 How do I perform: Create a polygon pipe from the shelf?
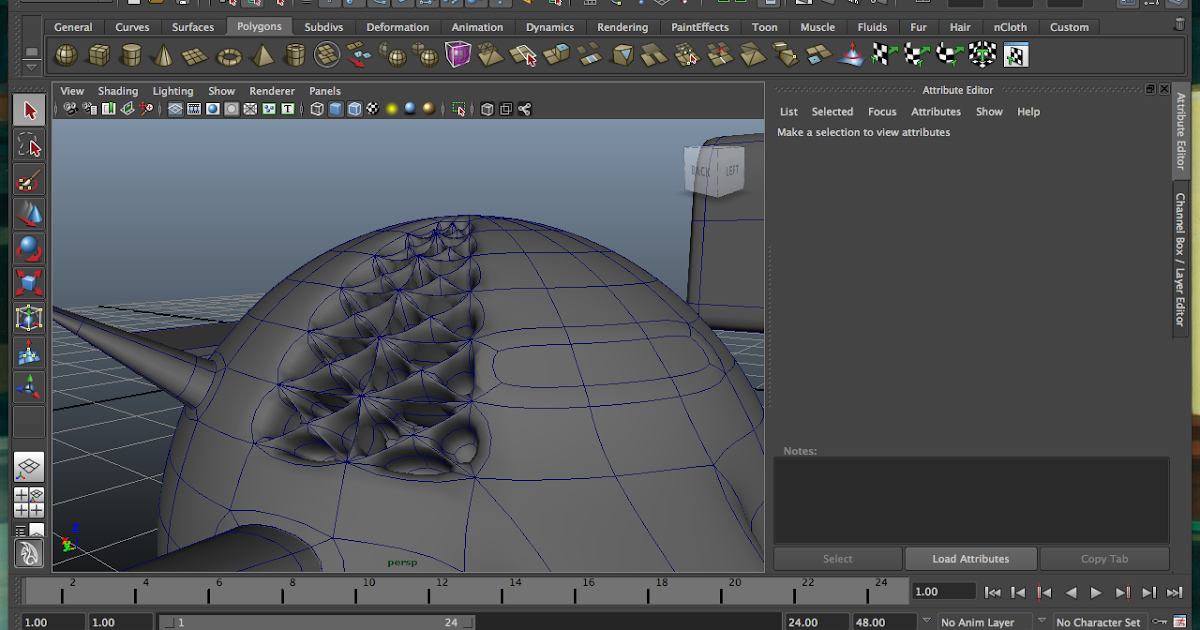tap(295, 55)
